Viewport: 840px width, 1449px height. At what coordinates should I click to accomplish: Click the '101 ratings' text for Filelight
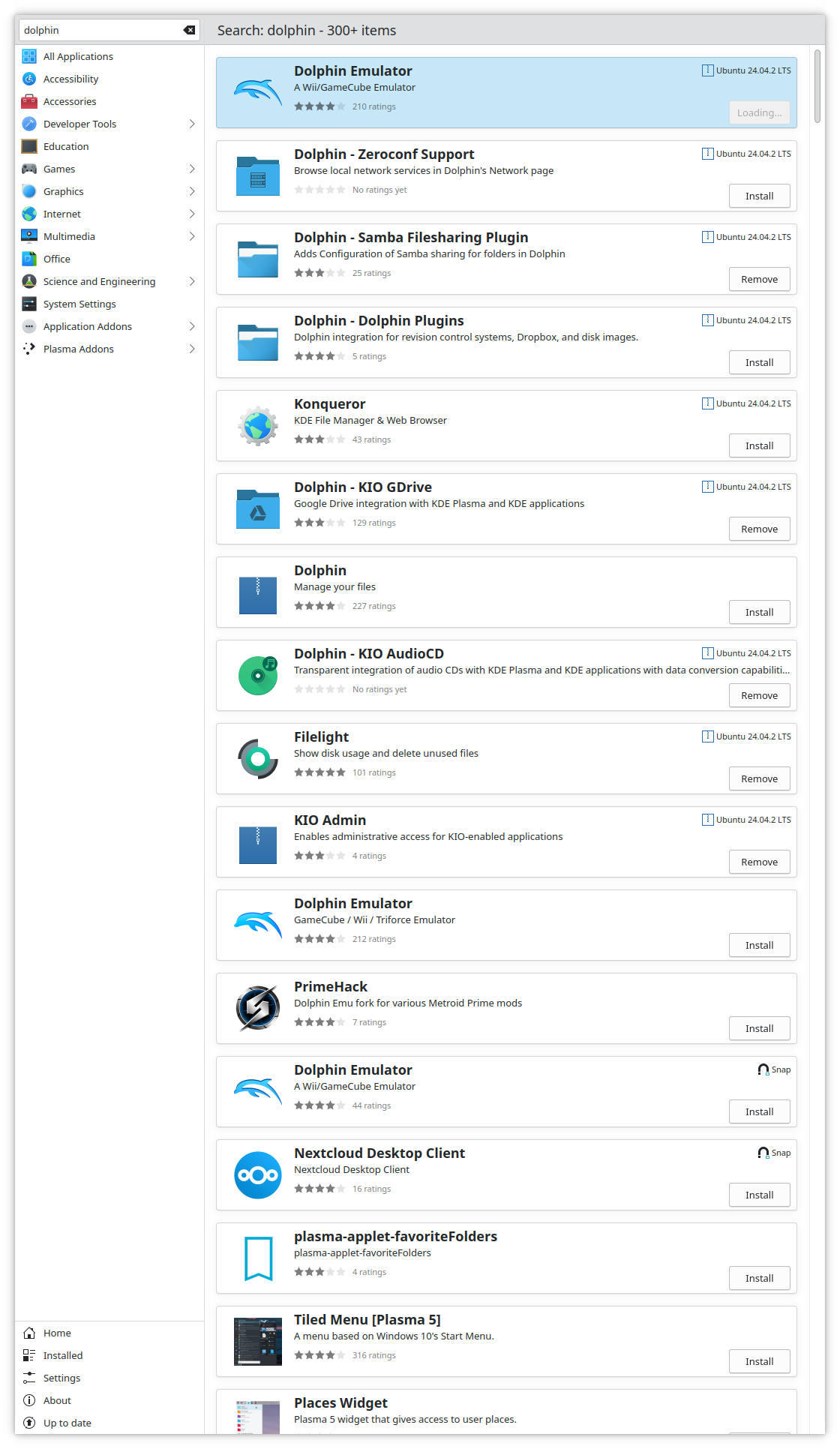point(374,772)
